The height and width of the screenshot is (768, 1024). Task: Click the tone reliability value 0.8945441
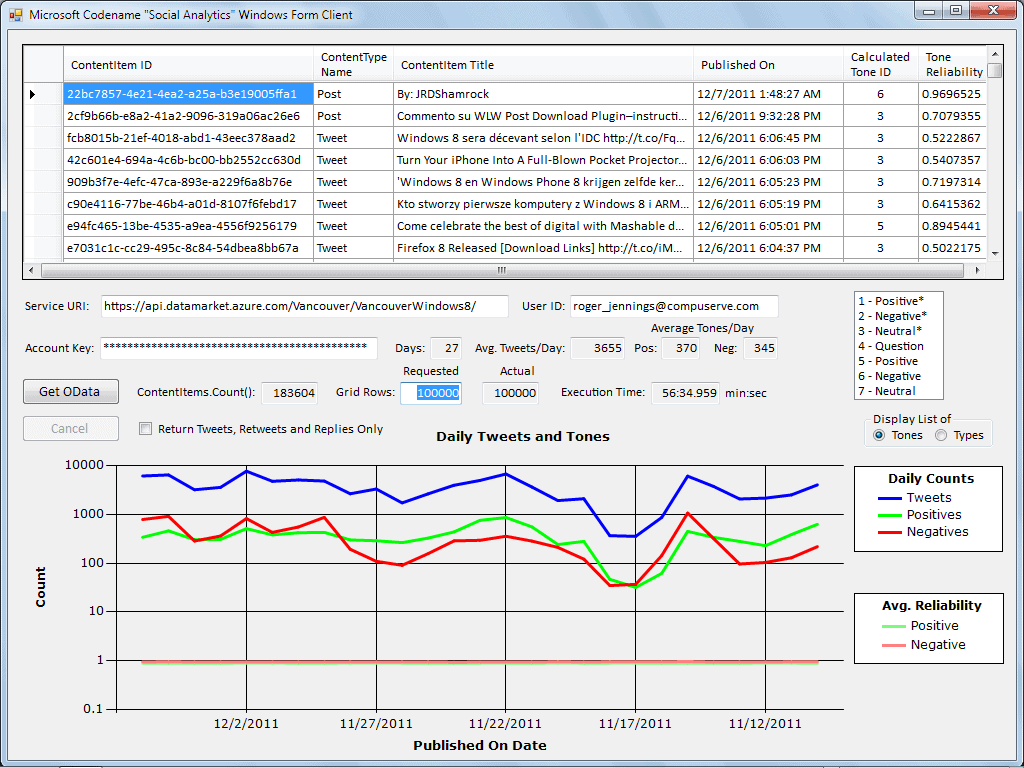(x=952, y=226)
